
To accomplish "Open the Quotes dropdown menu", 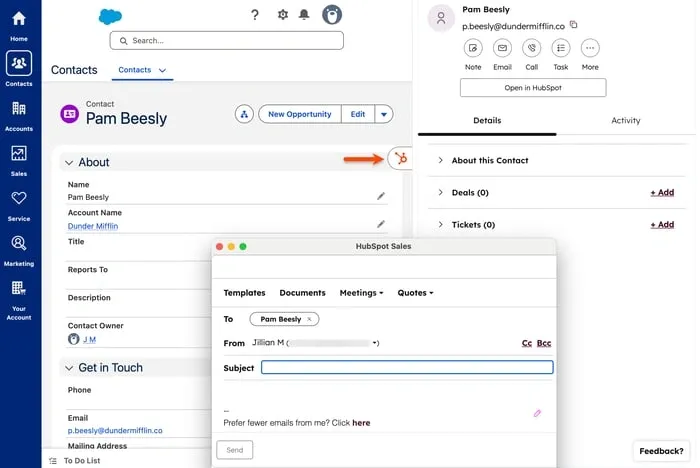I will pyautogui.click(x=415, y=293).
